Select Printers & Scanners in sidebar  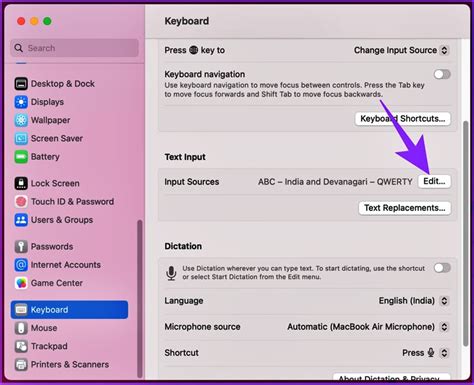(x=70, y=364)
